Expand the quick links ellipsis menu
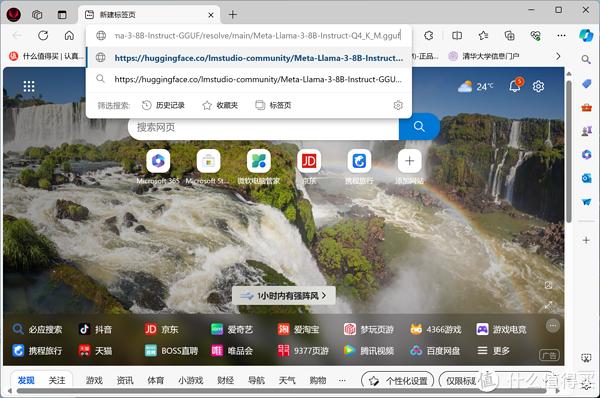Viewport: 600px width, 398px height. (553, 326)
